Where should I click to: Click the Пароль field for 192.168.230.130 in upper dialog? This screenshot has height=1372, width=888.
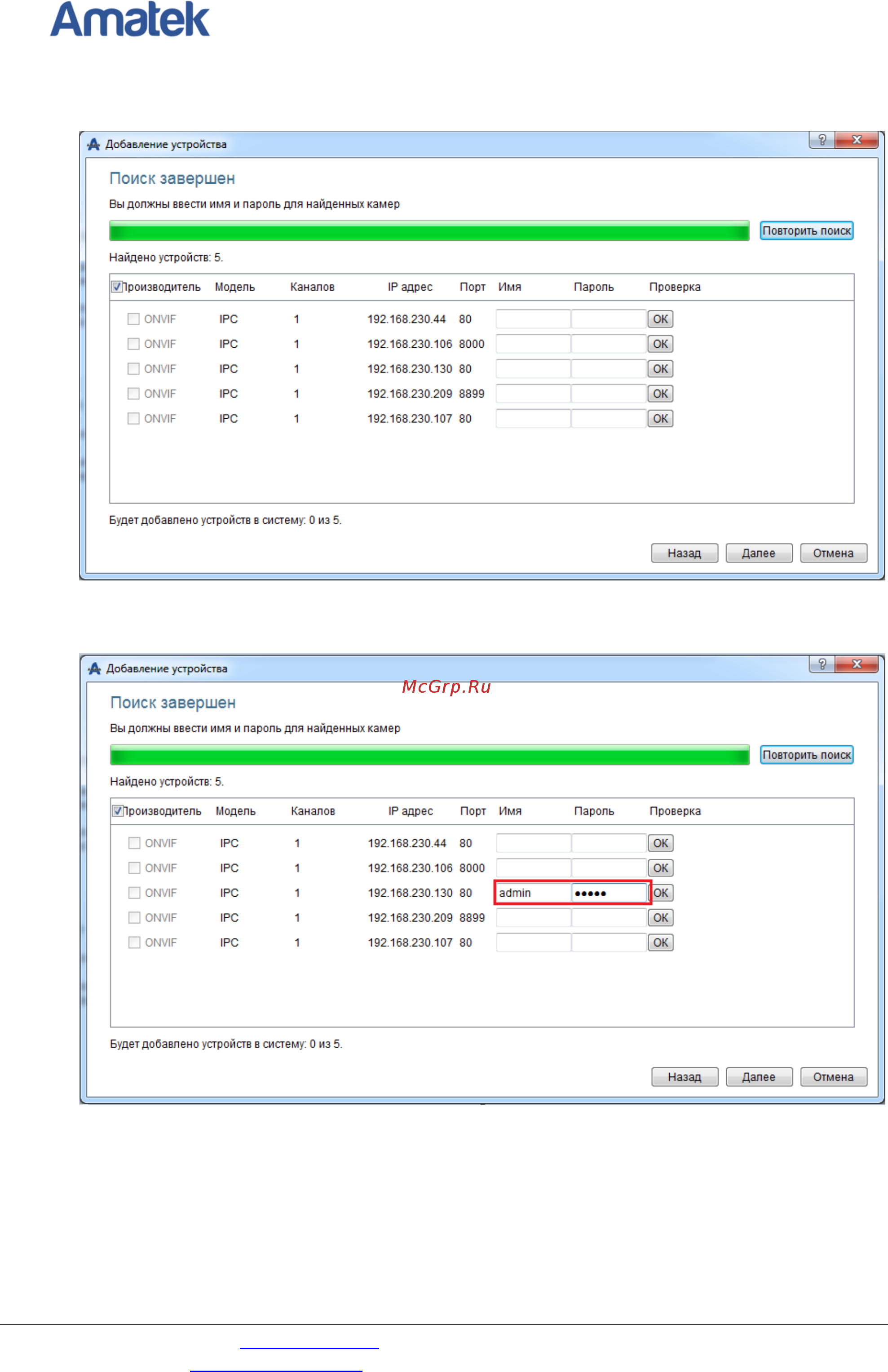click(609, 368)
